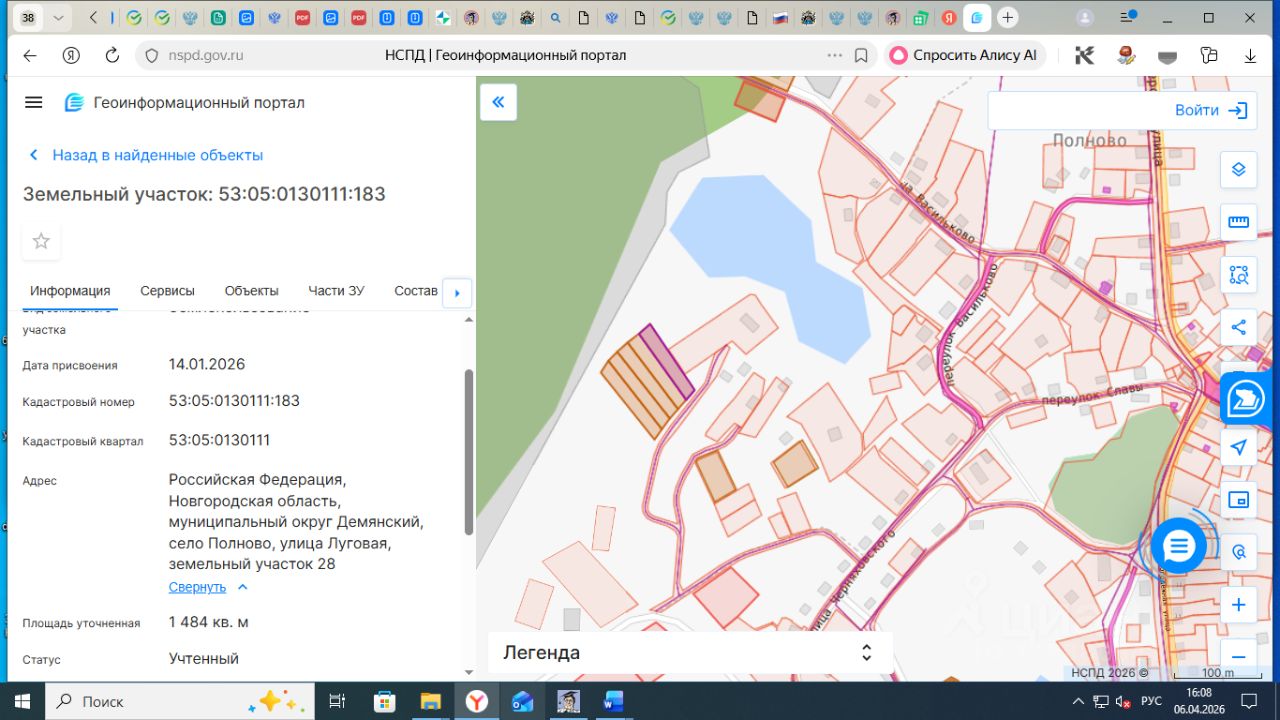The image size is (1280, 720).
Task: Activate the area selection search tool
Action: pyautogui.click(x=1238, y=275)
